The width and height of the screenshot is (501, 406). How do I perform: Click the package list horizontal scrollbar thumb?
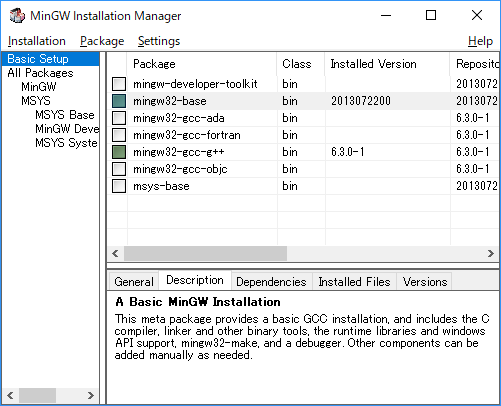(x=205, y=254)
